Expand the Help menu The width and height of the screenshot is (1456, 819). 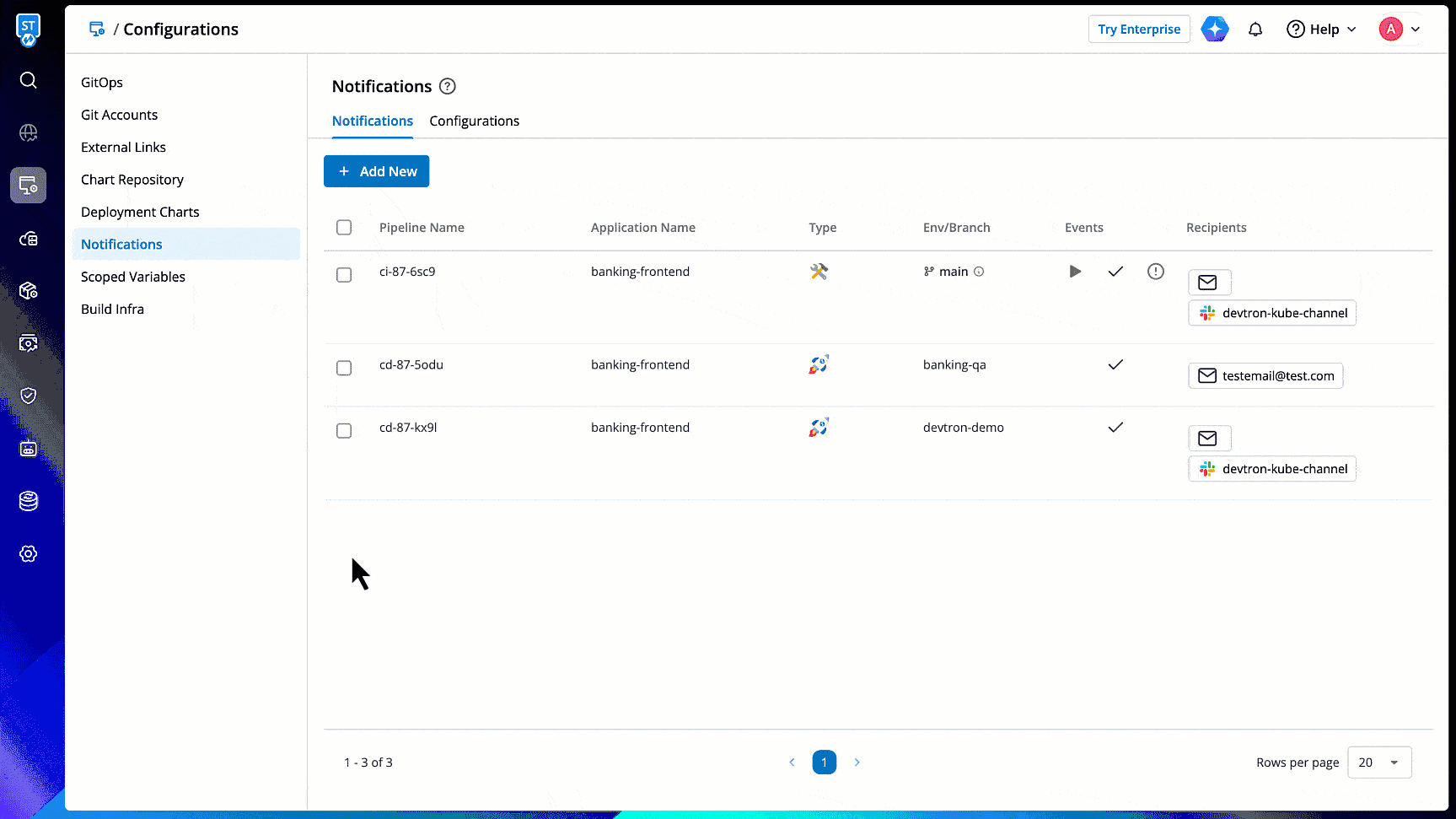1321,30
